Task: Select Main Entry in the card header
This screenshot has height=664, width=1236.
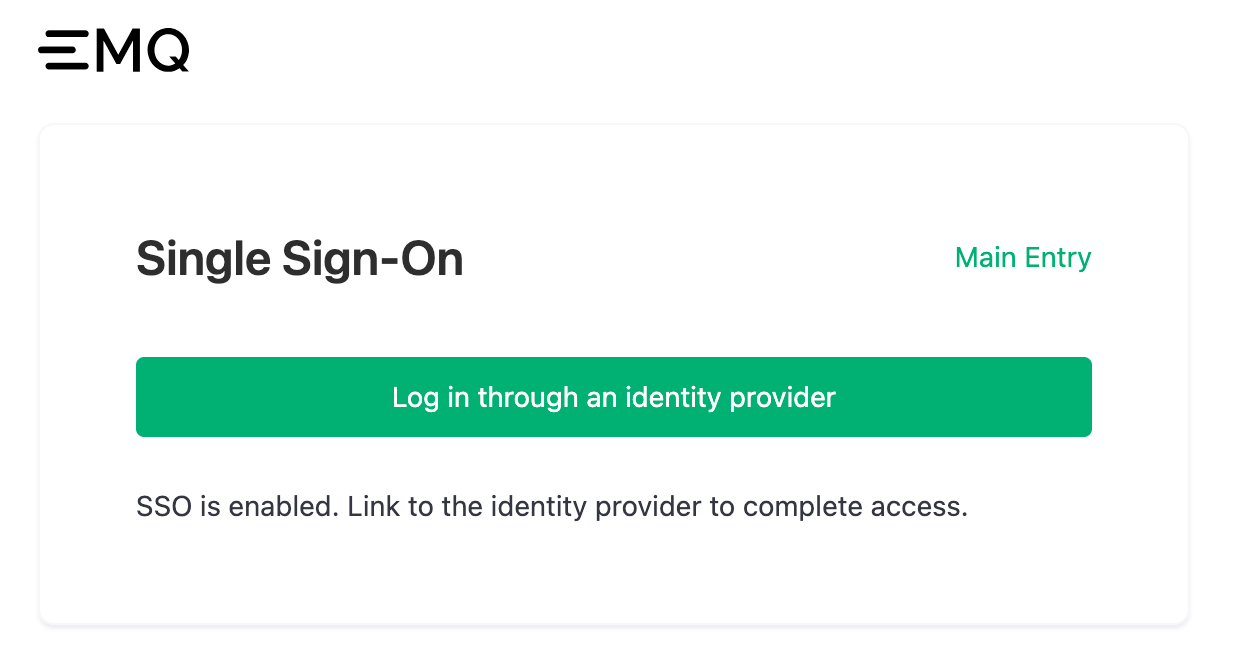Action: (1023, 258)
